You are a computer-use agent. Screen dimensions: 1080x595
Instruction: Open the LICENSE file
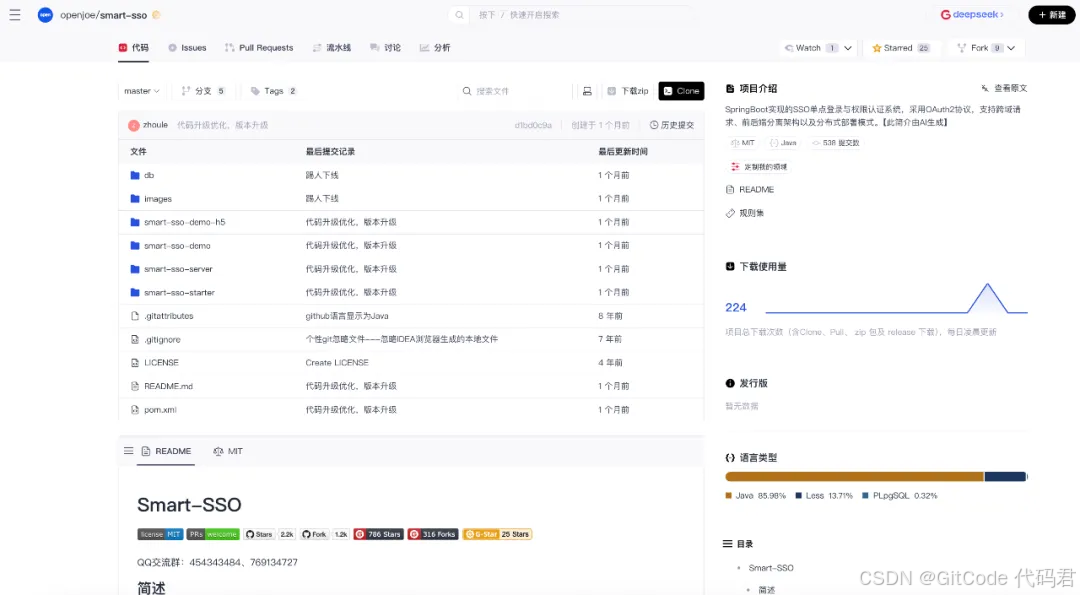coord(161,363)
